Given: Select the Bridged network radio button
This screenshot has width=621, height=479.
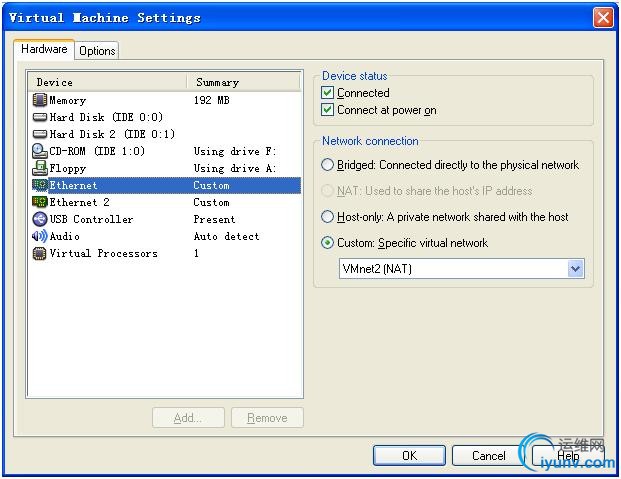Looking at the screenshot, I should [327, 165].
